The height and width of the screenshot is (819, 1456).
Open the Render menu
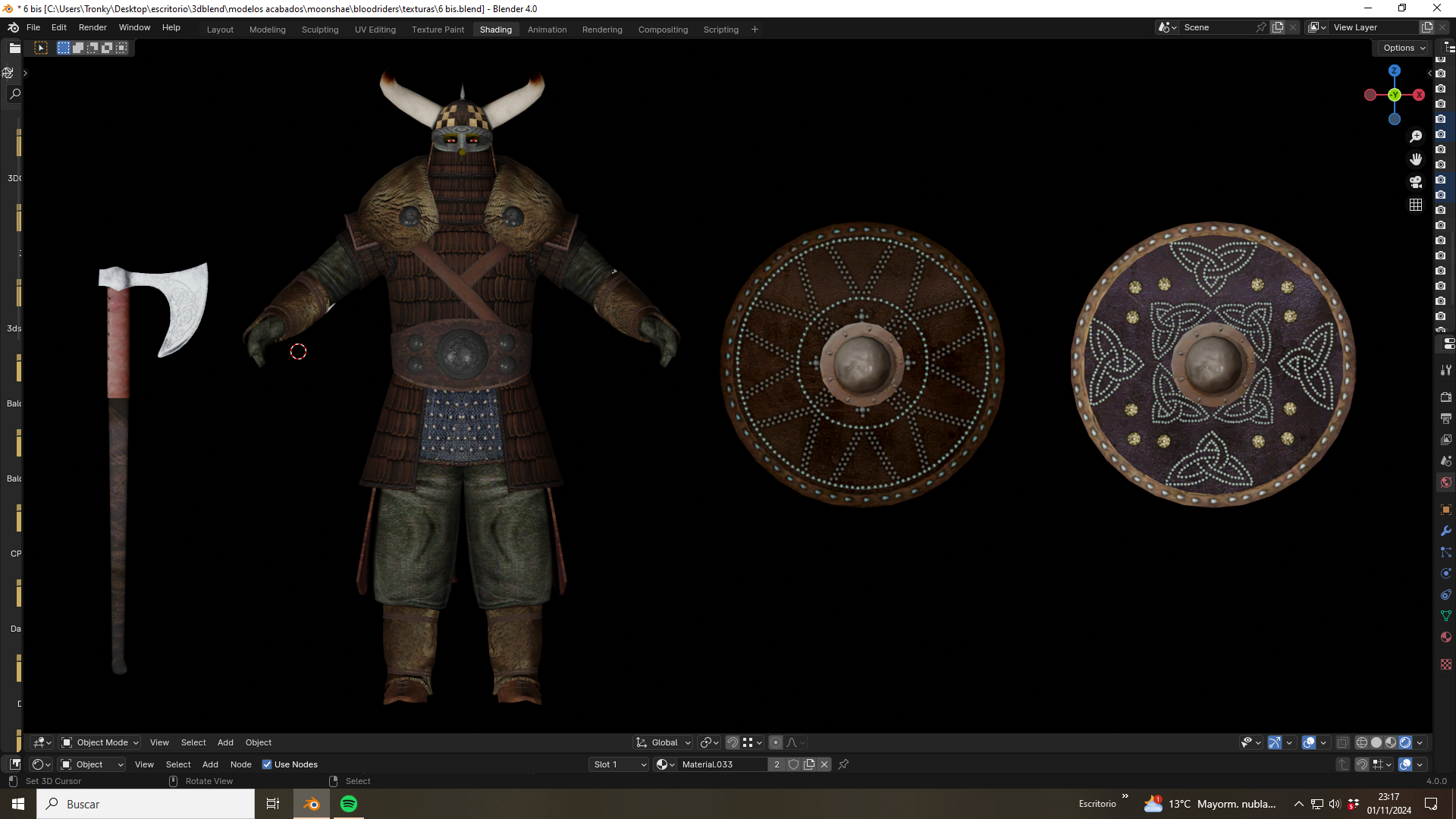[x=93, y=27]
